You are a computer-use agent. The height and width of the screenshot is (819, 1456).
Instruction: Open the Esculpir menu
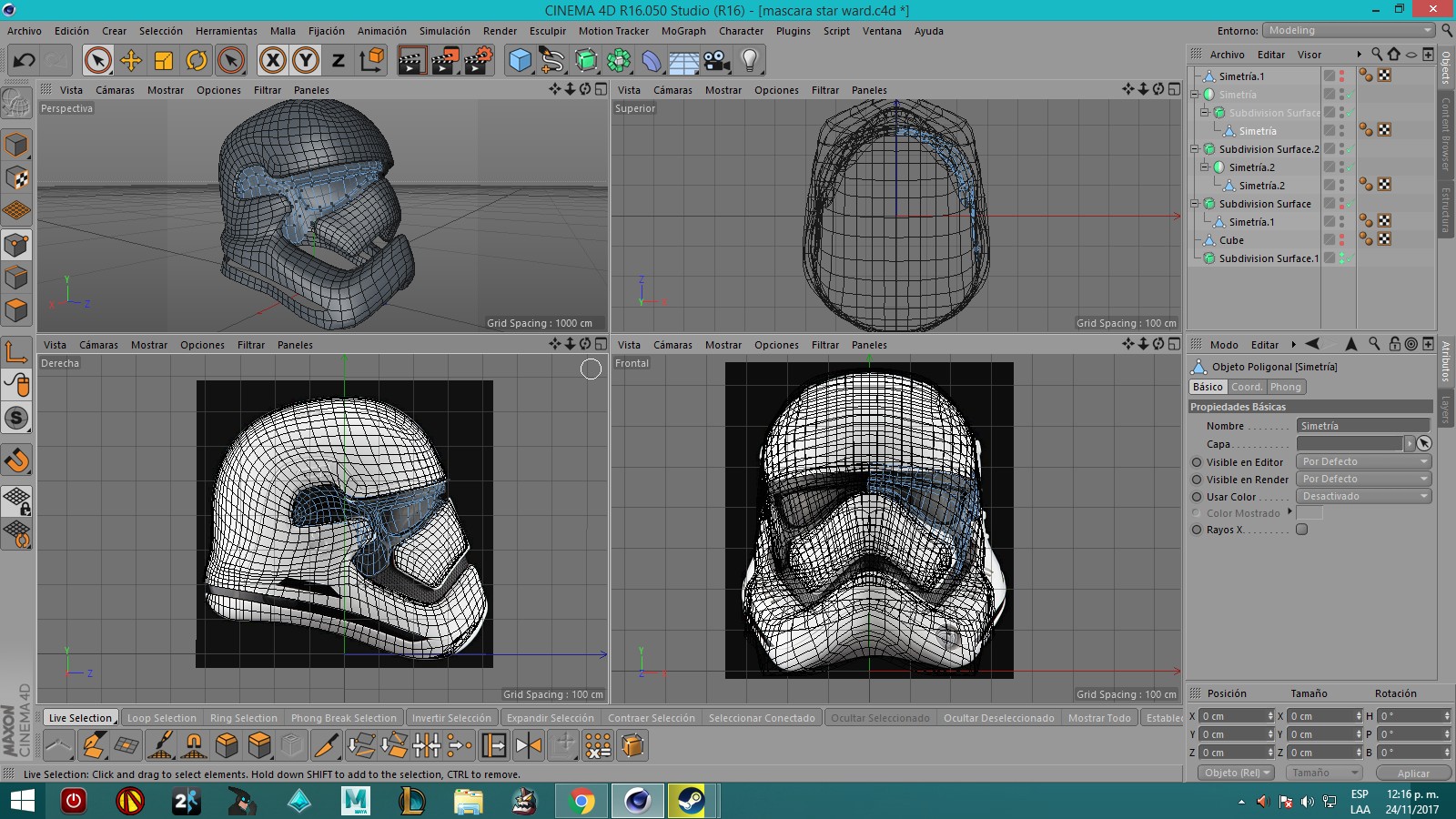548,31
